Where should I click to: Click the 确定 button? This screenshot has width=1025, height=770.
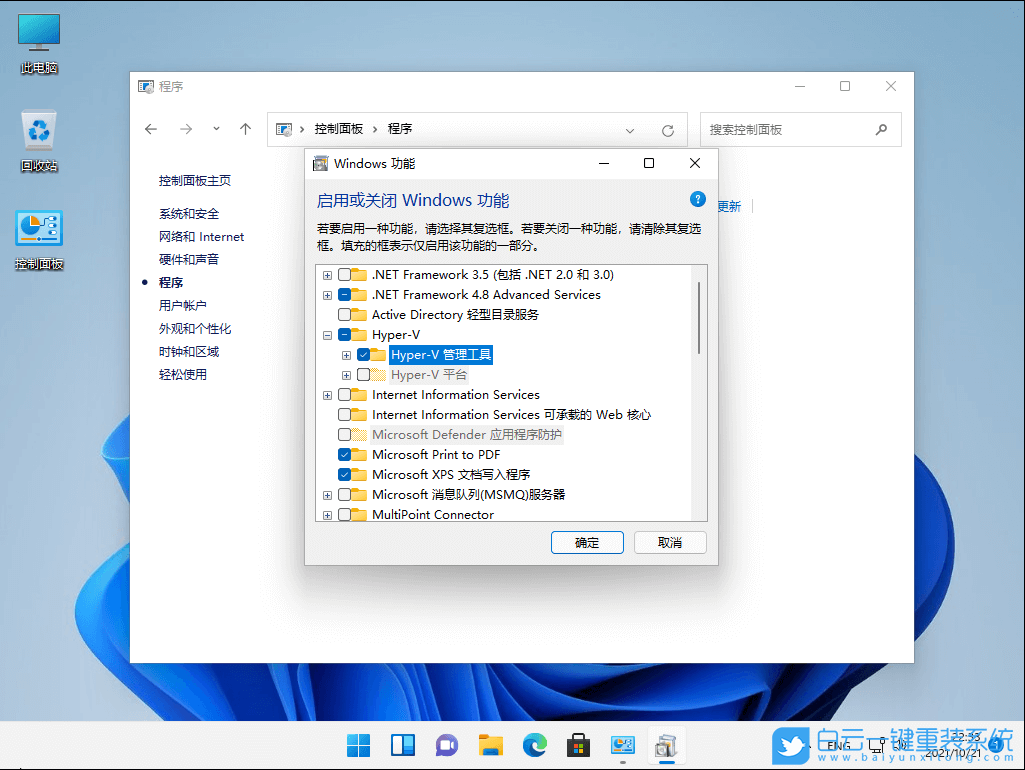click(587, 542)
